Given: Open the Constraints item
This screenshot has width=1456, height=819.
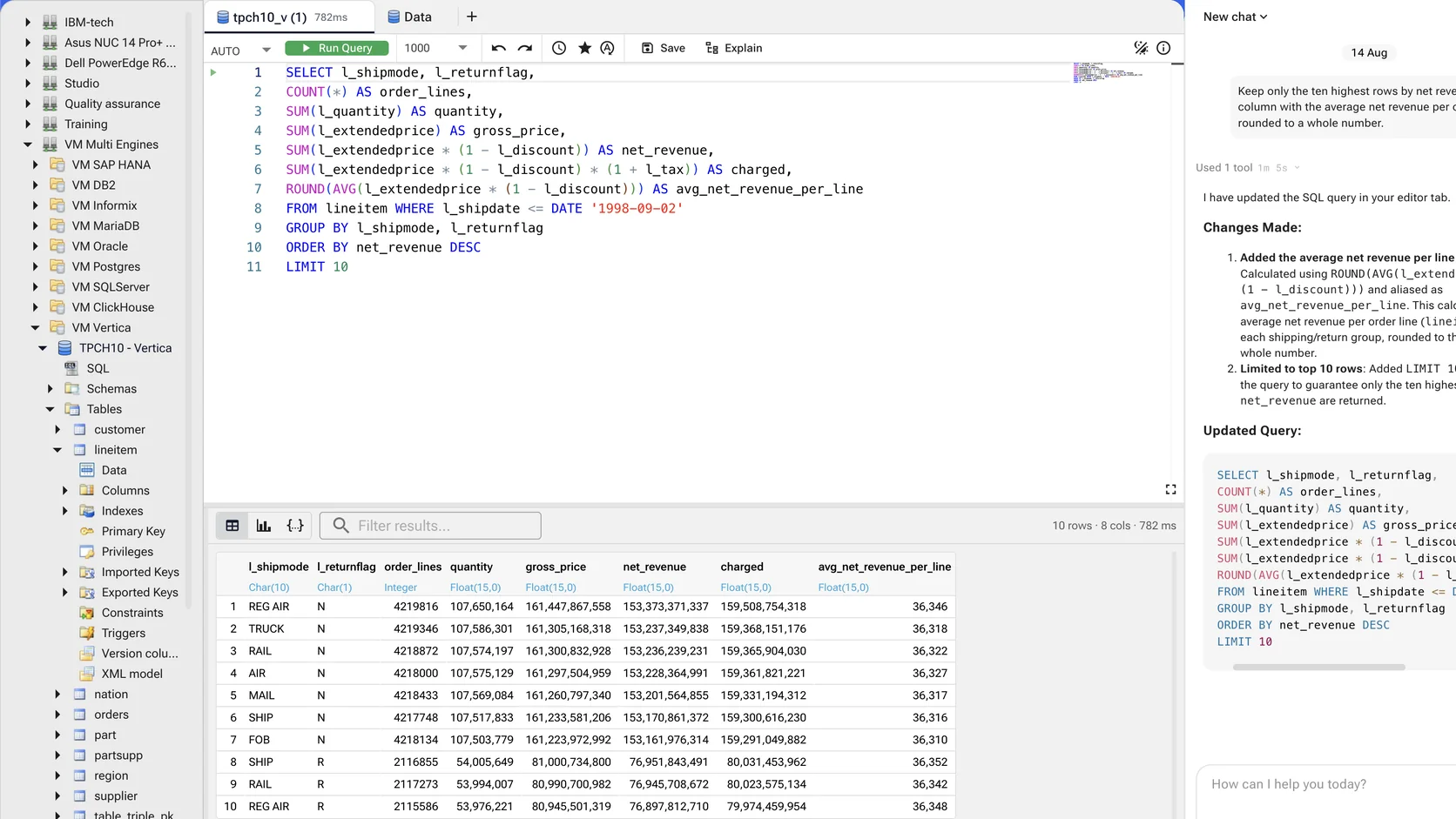Looking at the screenshot, I should tap(131, 613).
